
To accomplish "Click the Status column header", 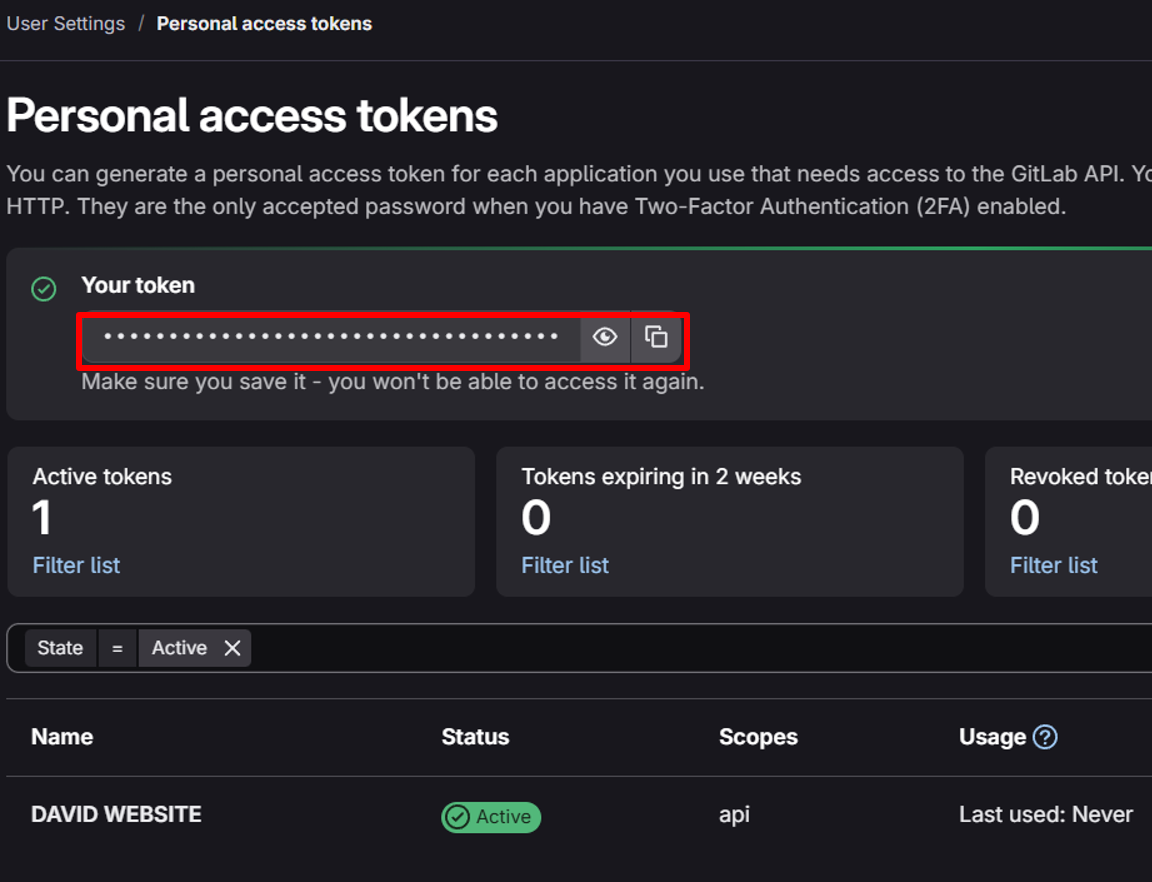I will point(475,737).
